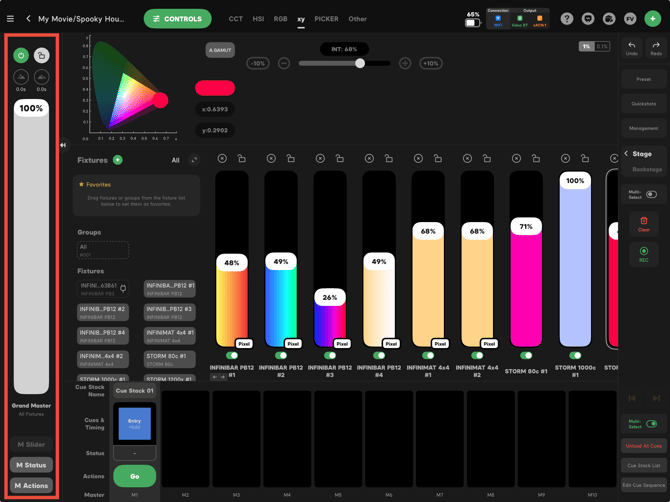Screen dimensions: 670x502
Task: Click the green plus add button at top right
Action: click(x=652, y=19)
